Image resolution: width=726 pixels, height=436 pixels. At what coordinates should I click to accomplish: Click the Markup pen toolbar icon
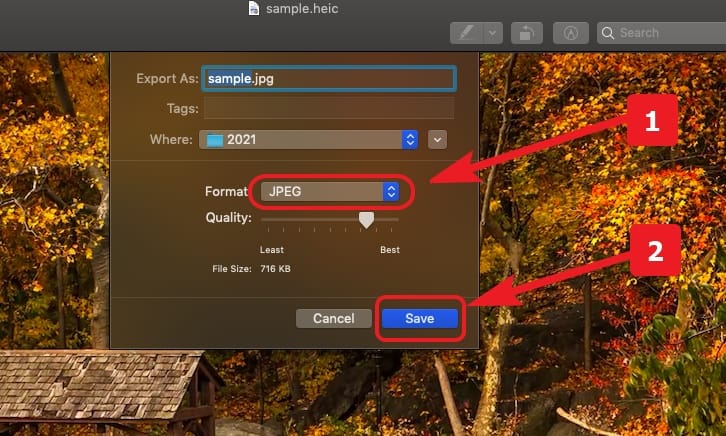coord(467,33)
